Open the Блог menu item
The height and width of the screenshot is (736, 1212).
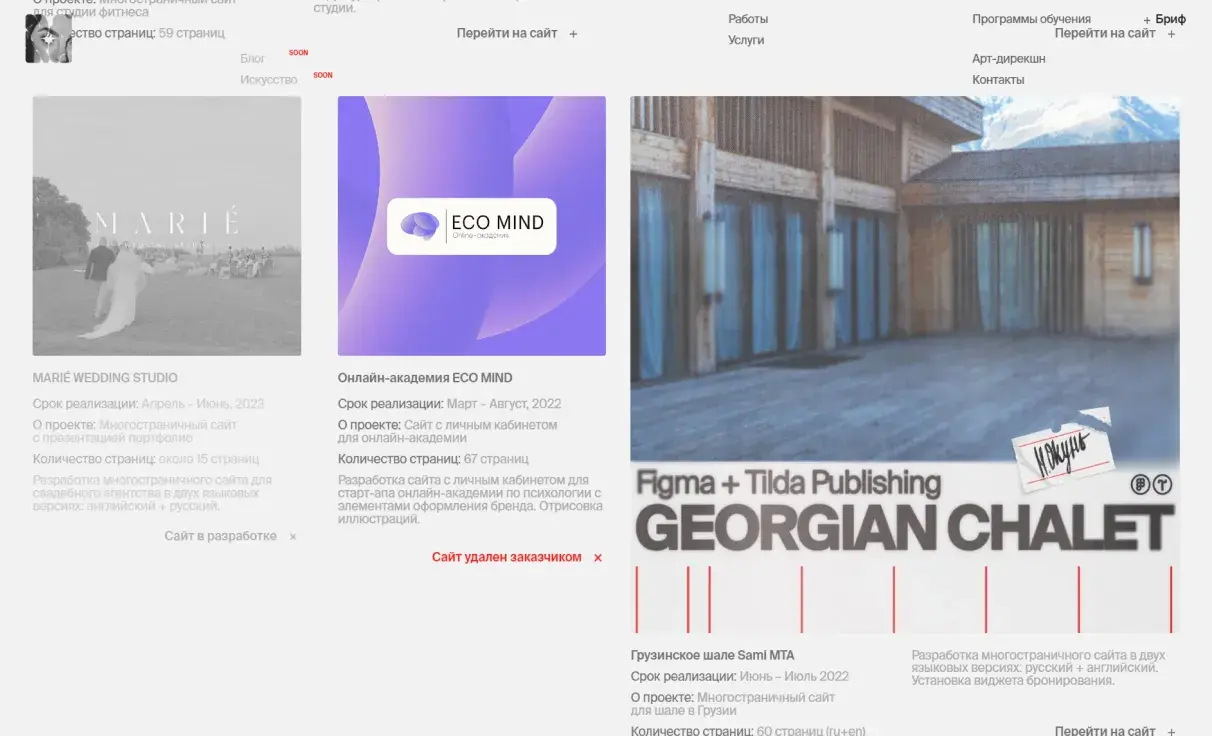pyautogui.click(x=252, y=59)
